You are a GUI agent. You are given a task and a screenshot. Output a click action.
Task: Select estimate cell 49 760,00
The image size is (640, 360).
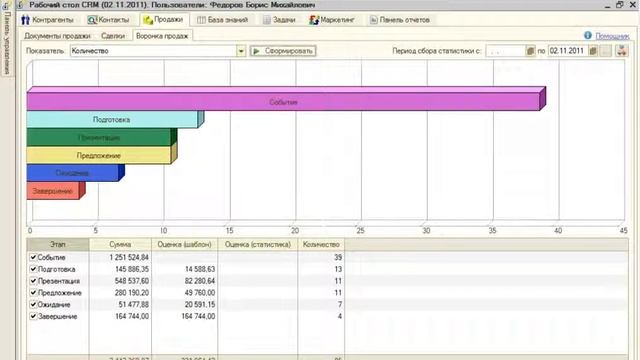[x=184, y=293]
